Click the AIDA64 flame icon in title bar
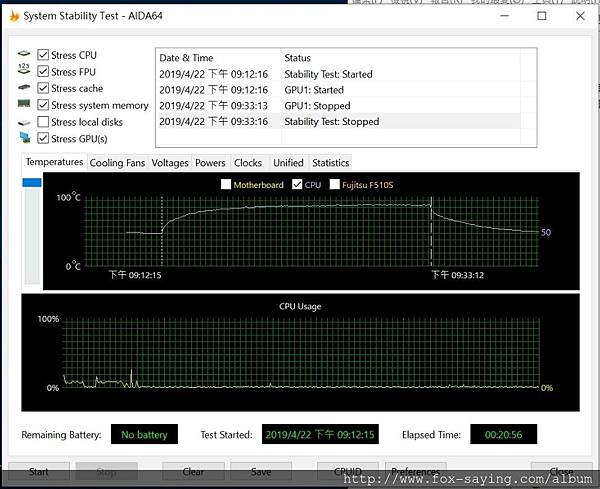Image resolution: width=600 pixels, height=489 pixels. (x=14, y=16)
